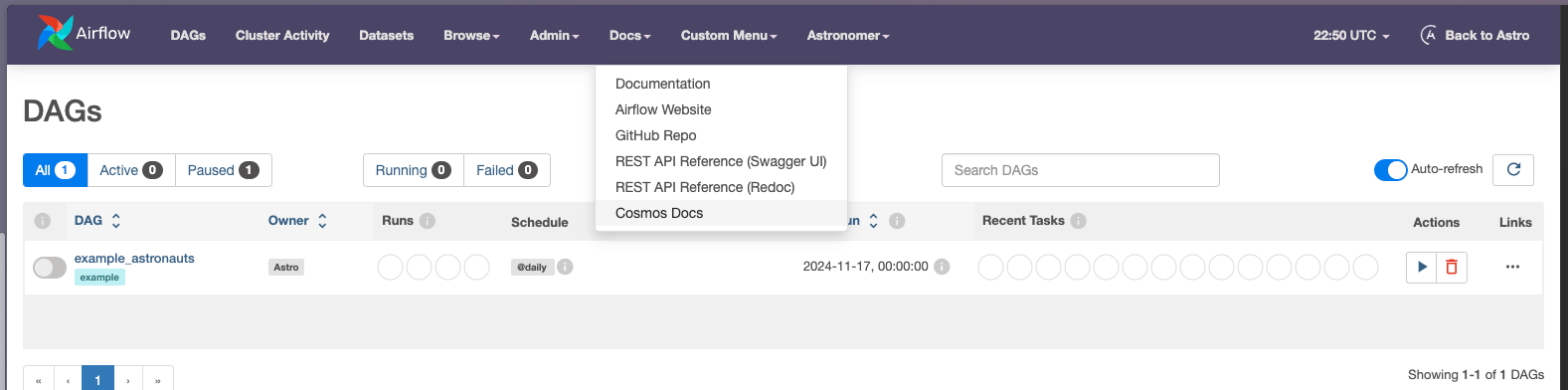Screen dimensions: 1568x390
Task: Filter by Active DAGs
Action: coord(131,170)
